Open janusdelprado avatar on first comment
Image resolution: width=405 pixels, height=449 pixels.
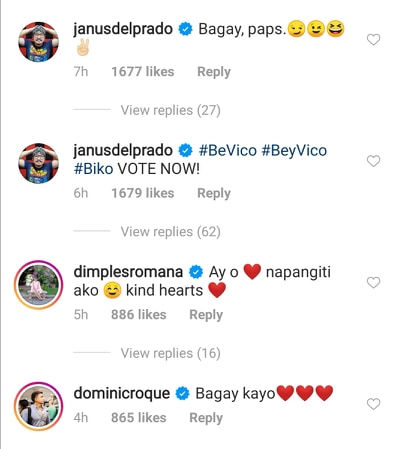(x=38, y=42)
